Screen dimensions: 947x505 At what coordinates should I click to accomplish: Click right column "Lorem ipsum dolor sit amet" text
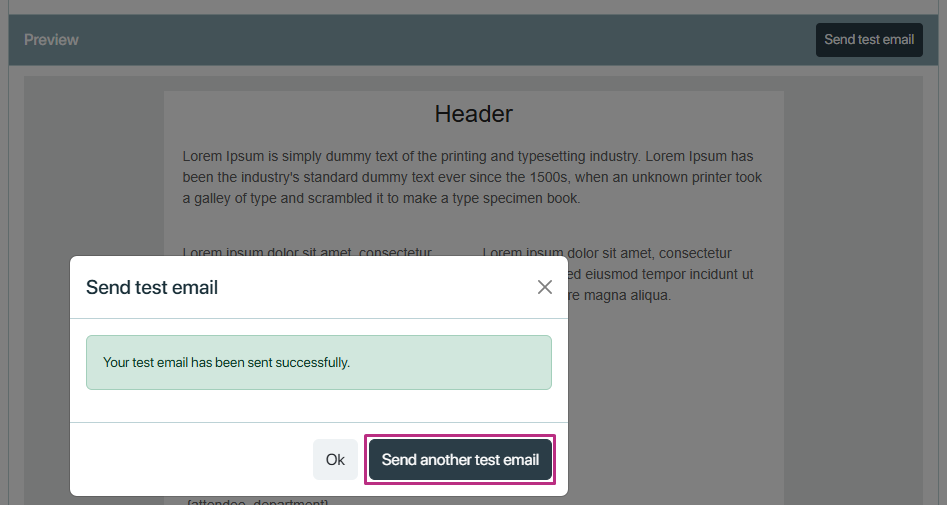pyautogui.click(x=607, y=253)
